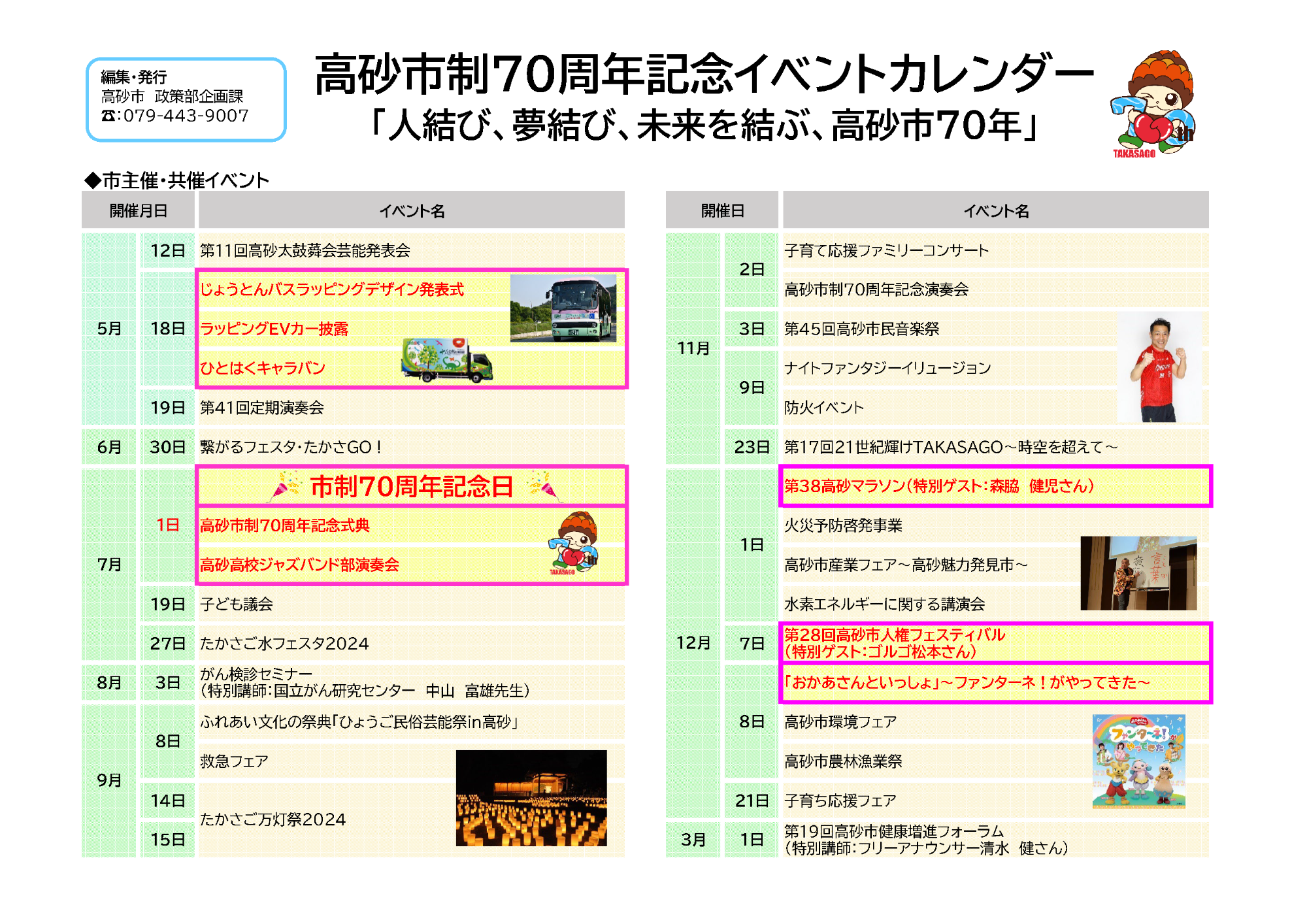Click the 6月 month cell

click(109, 447)
